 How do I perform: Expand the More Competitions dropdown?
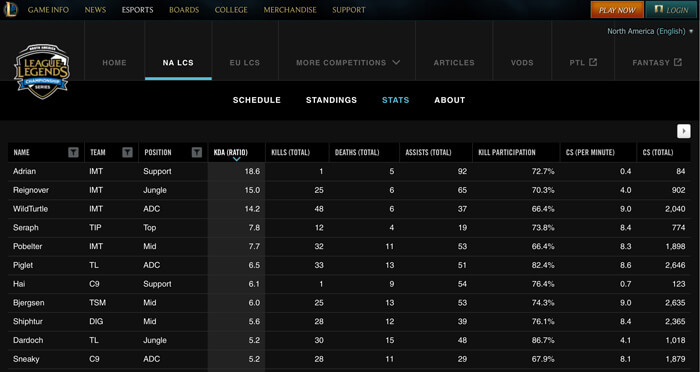348,63
